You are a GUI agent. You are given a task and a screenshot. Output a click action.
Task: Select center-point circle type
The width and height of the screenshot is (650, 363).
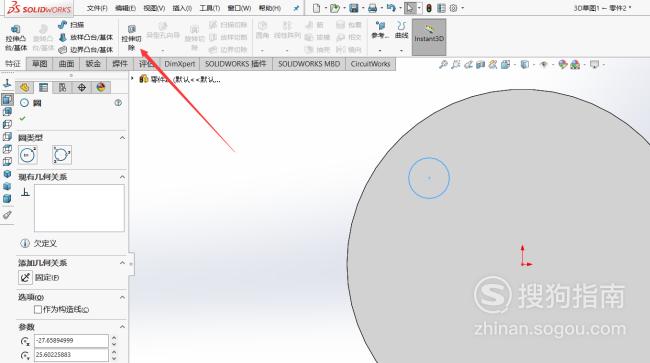click(28, 155)
